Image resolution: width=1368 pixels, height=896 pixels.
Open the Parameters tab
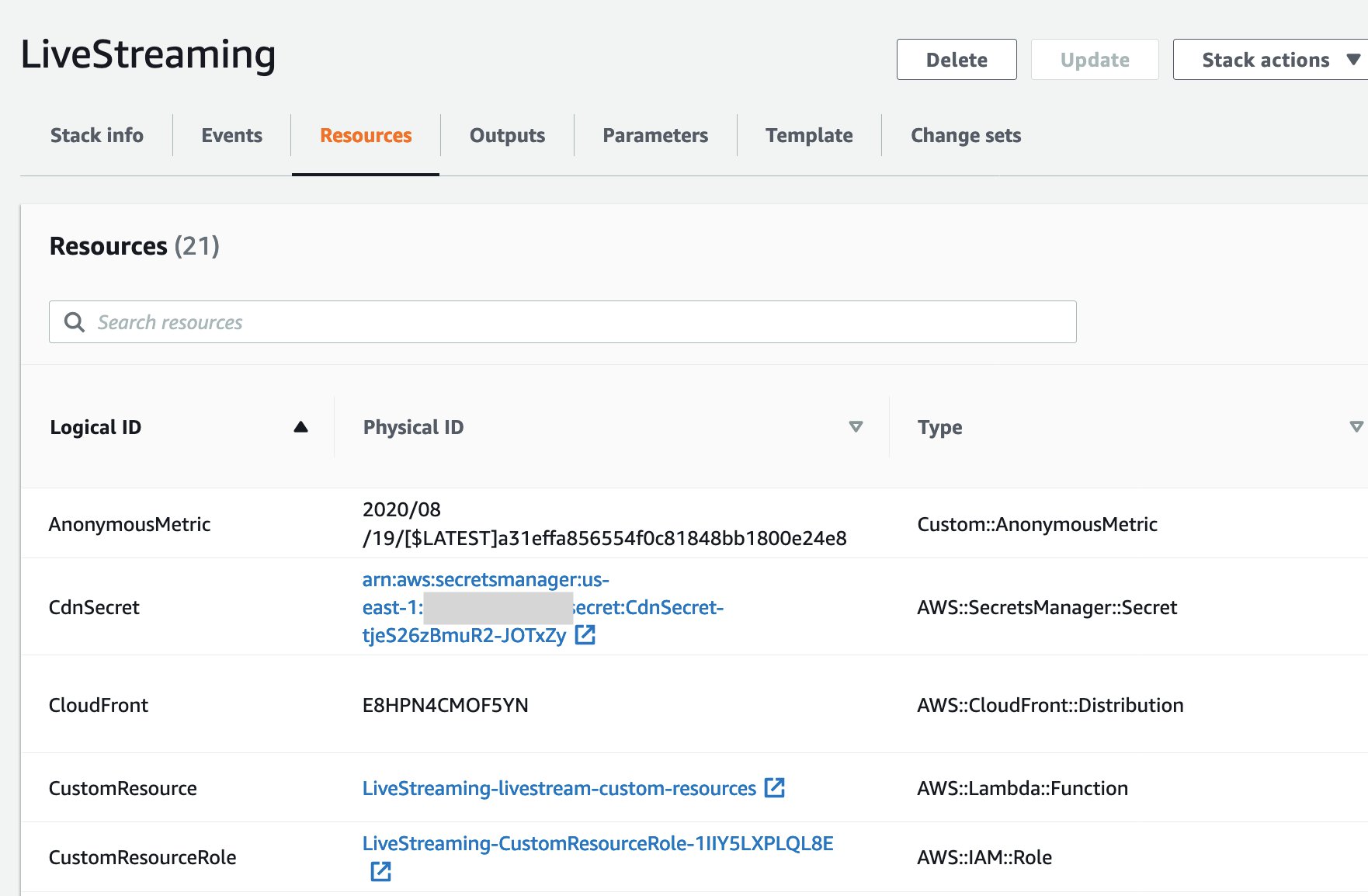pos(655,135)
